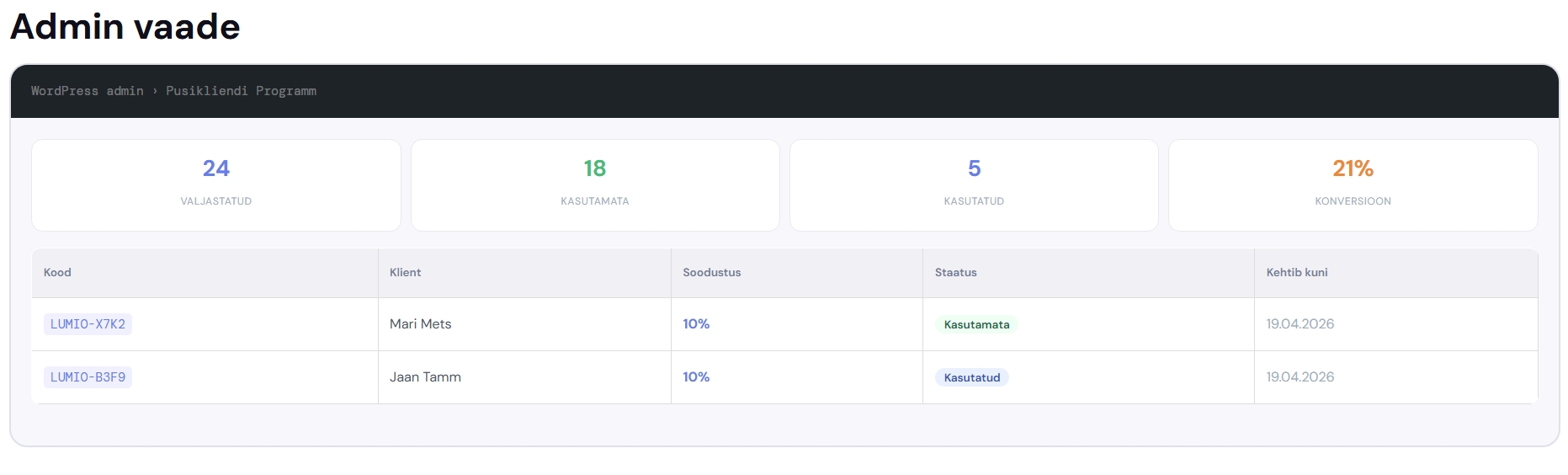1568x475 pixels.
Task: Click the Pusikliendi Programm breadcrumb
Action: click(x=241, y=91)
